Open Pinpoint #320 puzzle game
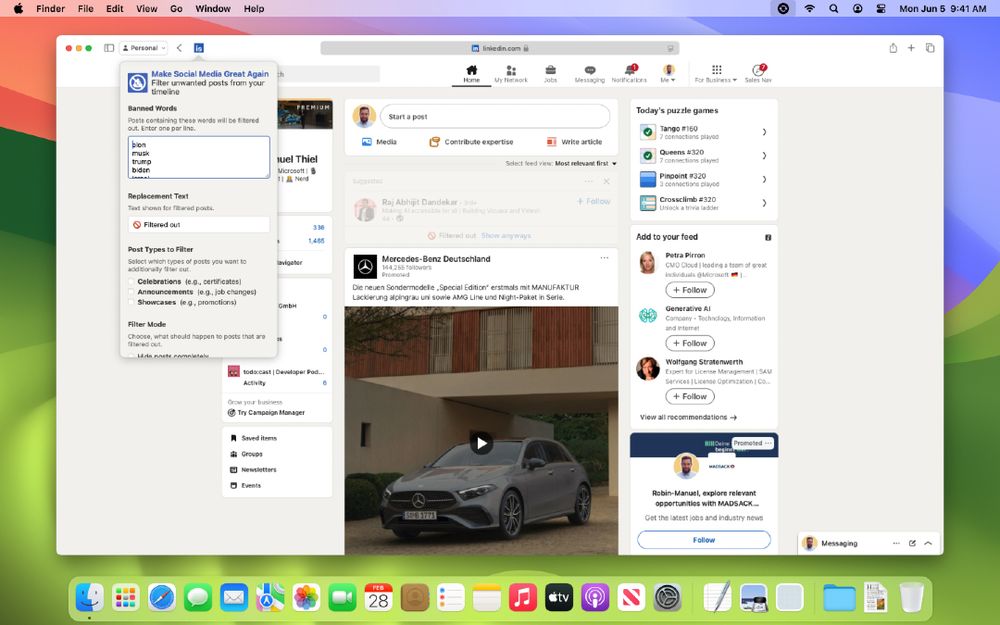 coord(703,179)
